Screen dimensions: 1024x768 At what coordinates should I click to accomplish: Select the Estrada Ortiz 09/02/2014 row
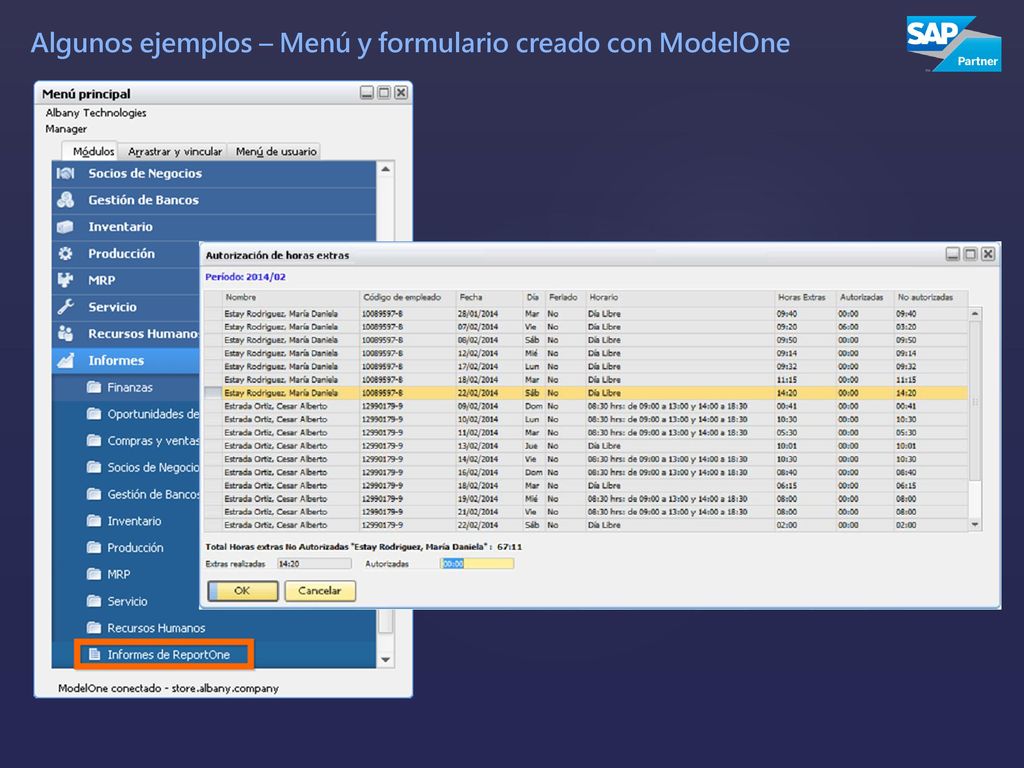point(586,406)
